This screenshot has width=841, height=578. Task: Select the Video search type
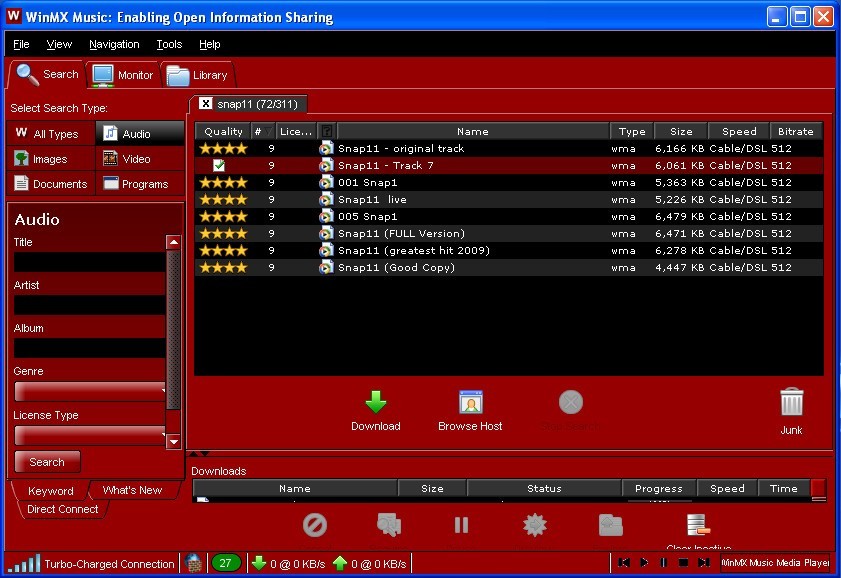coord(140,159)
